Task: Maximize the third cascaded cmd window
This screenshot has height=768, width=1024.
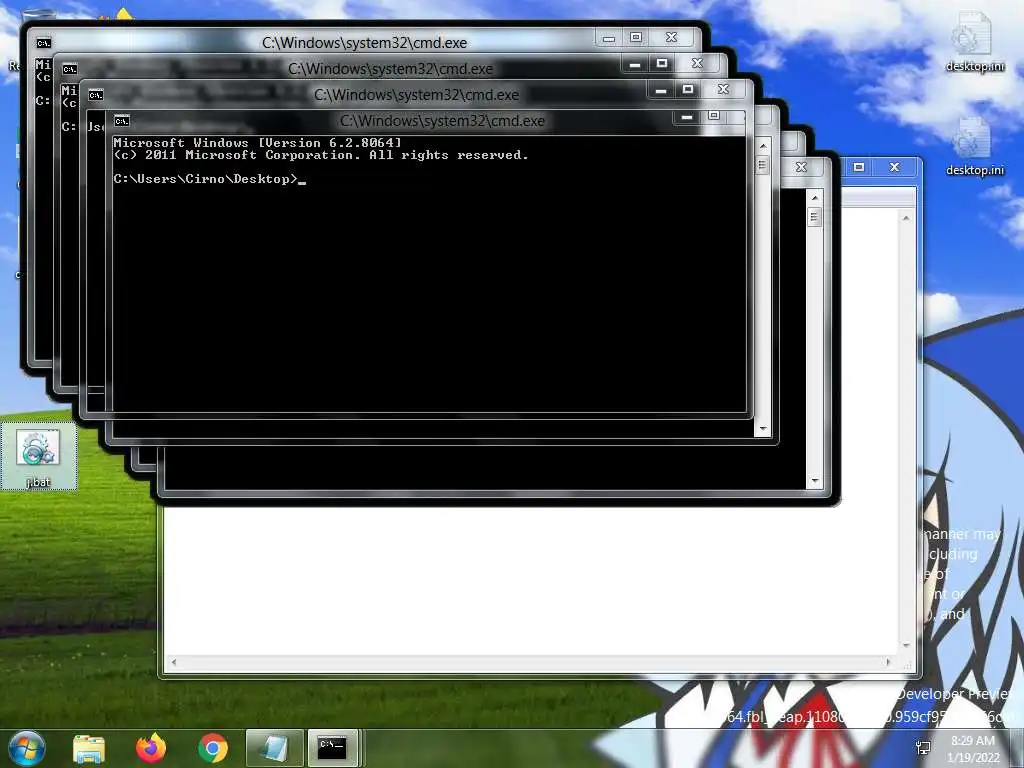Action: [688, 89]
